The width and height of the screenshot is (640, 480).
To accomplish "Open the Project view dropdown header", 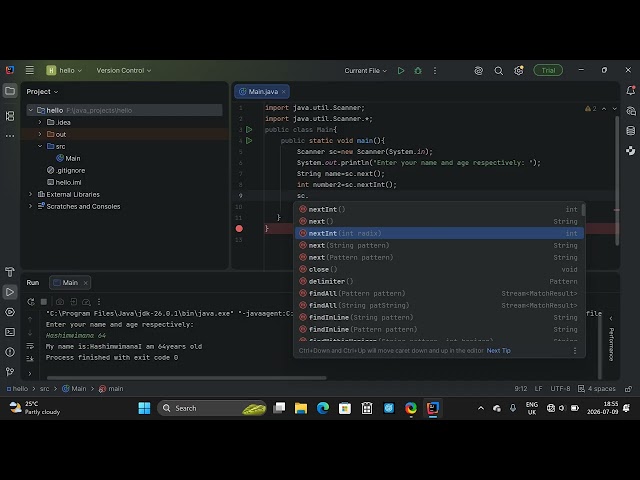I will click(x=42, y=91).
